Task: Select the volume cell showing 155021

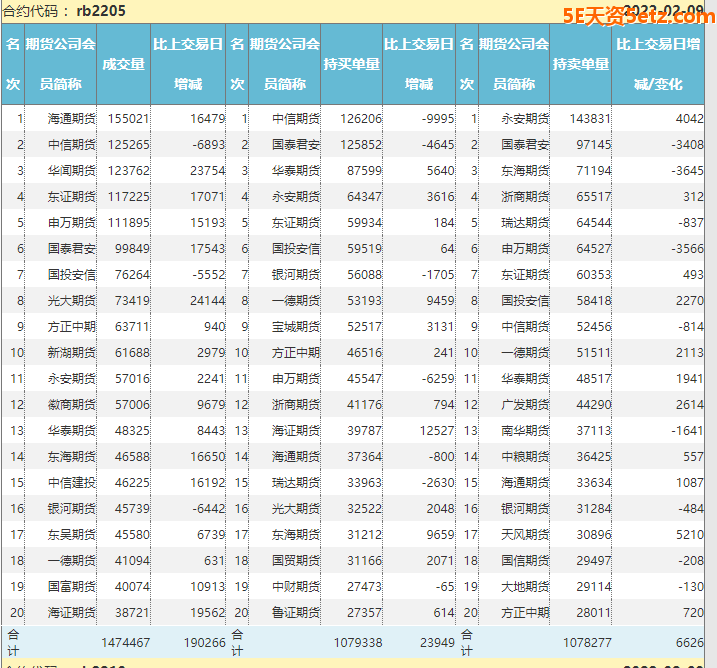Action: click(129, 118)
